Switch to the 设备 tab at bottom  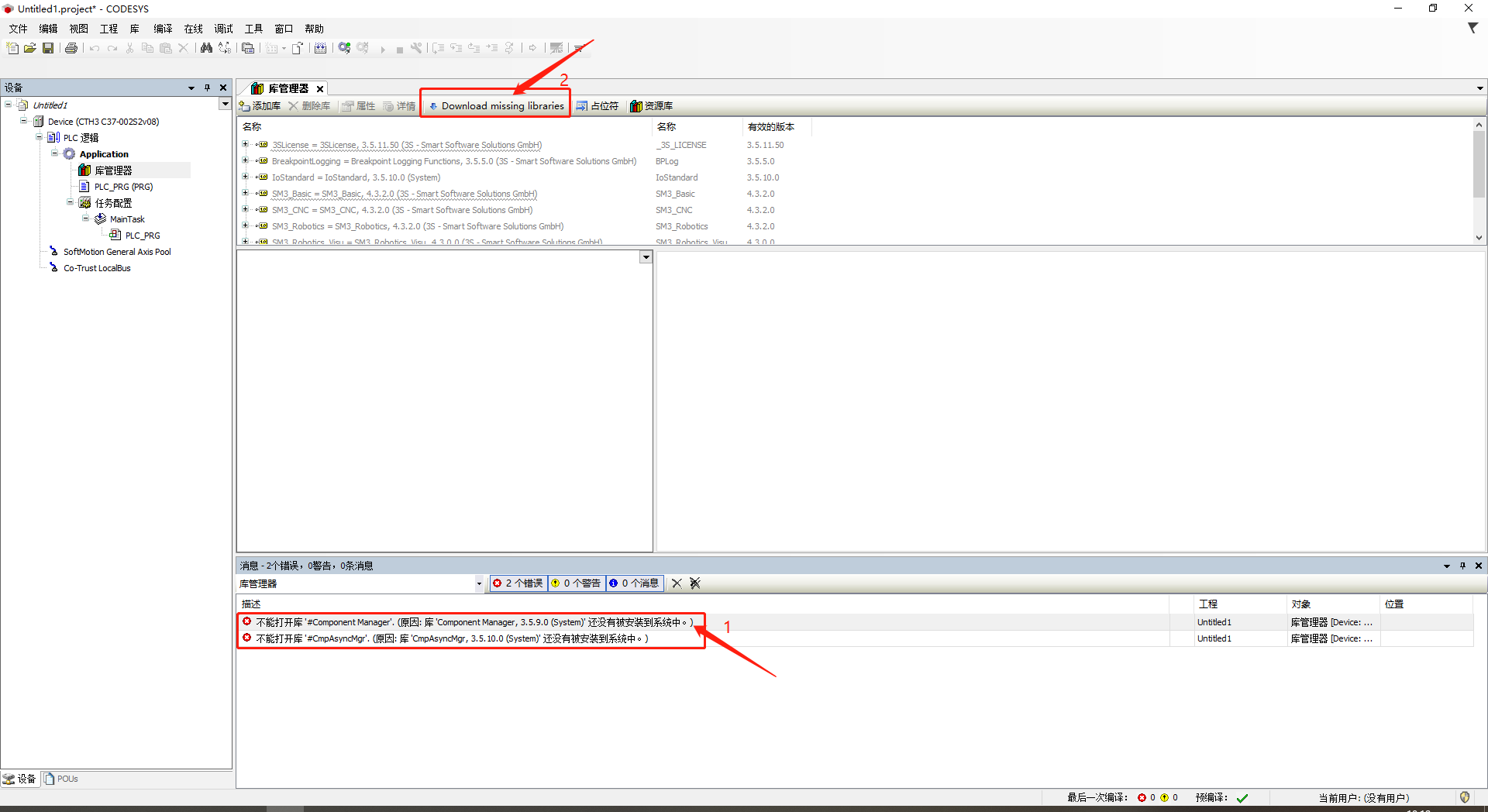pos(19,779)
